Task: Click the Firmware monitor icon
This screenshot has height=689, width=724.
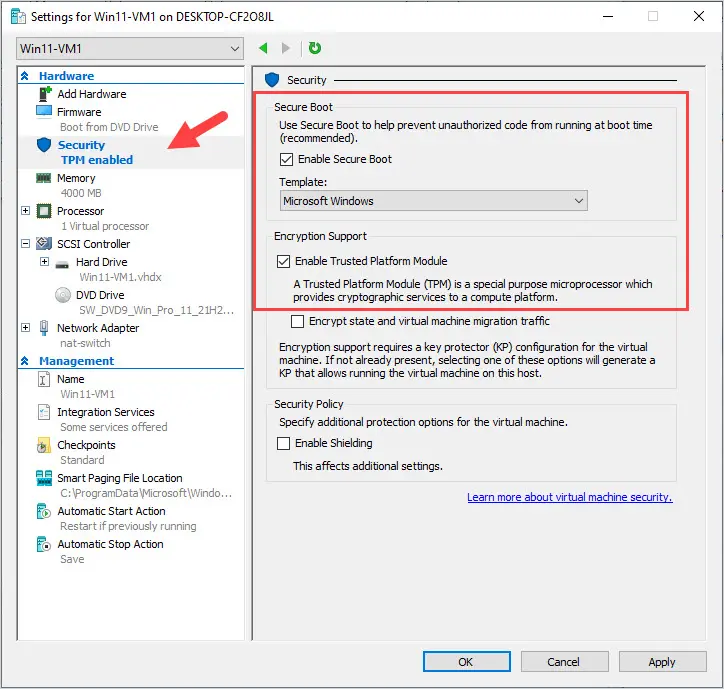Action: (44, 112)
